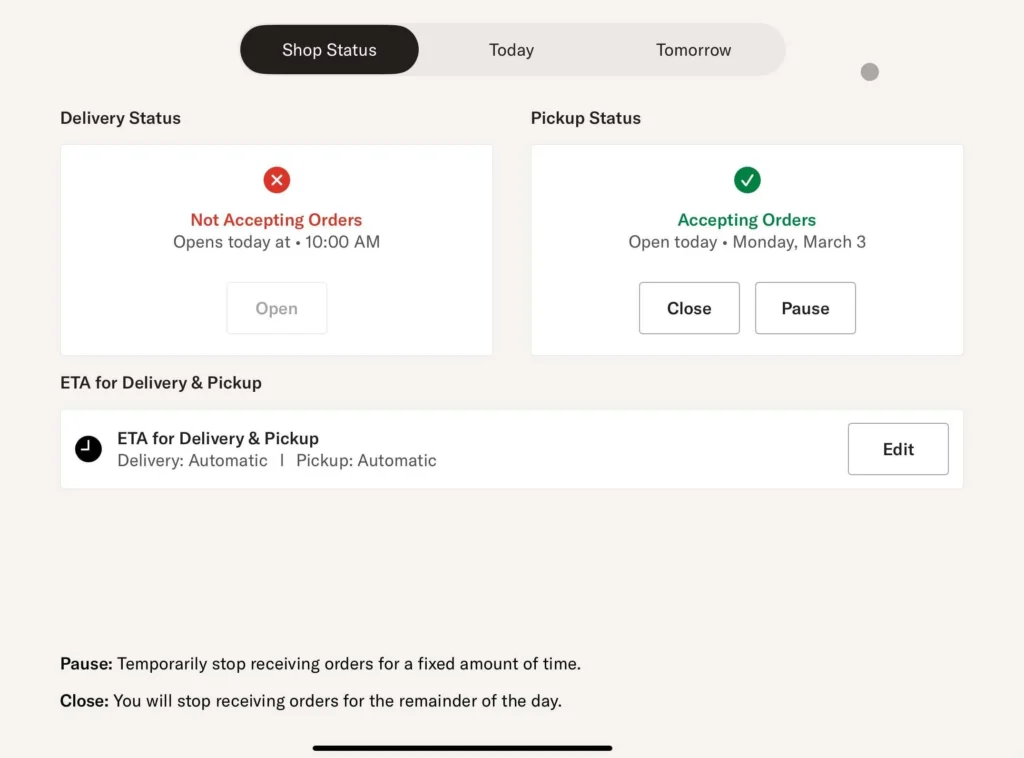The height and width of the screenshot is (758, 1024).
Task: Open the Today tab
Action: point(511,50)
